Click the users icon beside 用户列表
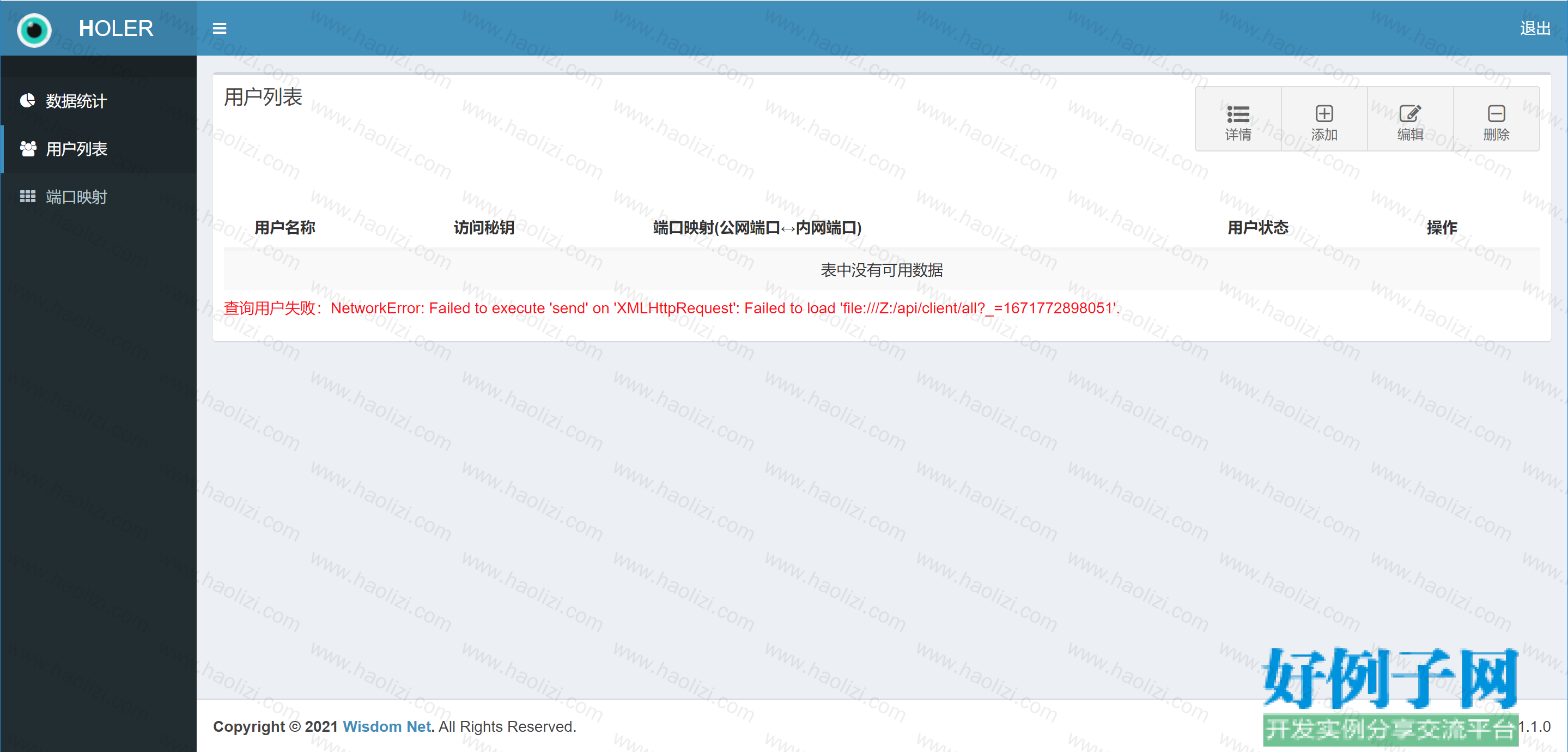This screenshot has width=1568, height=752. coord(28,149)
